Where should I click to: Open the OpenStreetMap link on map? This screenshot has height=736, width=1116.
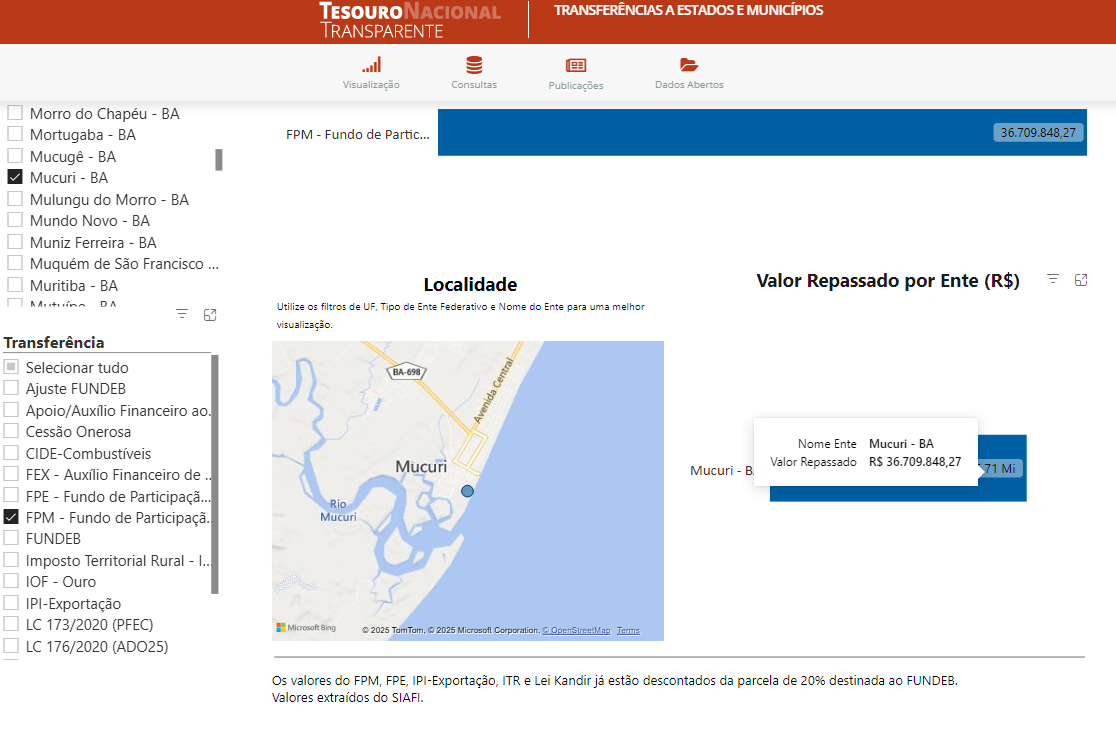tap(576, 631)
